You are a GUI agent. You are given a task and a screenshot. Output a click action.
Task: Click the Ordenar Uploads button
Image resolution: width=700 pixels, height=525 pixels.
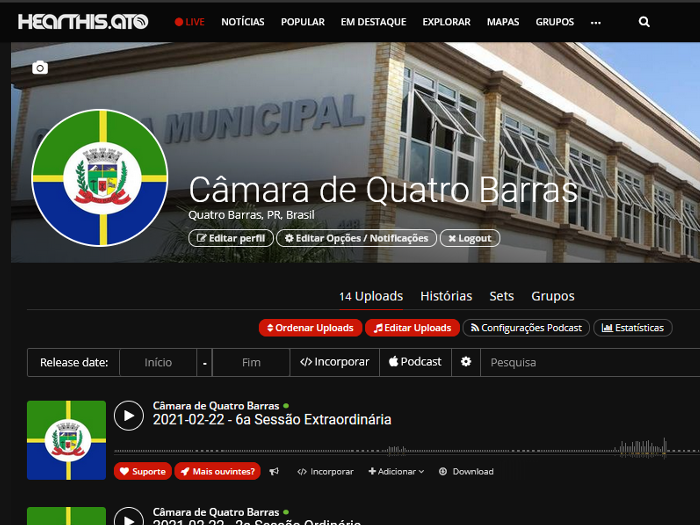310,328
